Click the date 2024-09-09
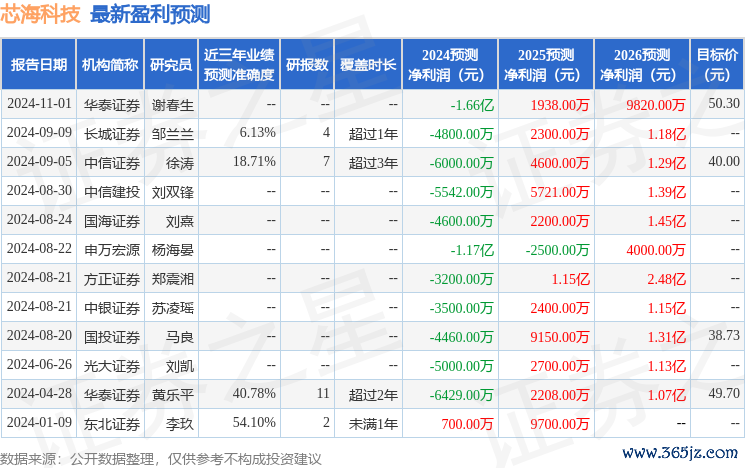 (39, 133)
